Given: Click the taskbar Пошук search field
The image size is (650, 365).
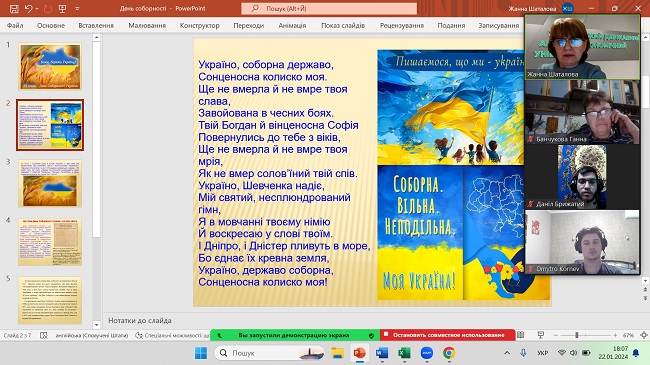Looking at the screenshot, I should 269,353.
